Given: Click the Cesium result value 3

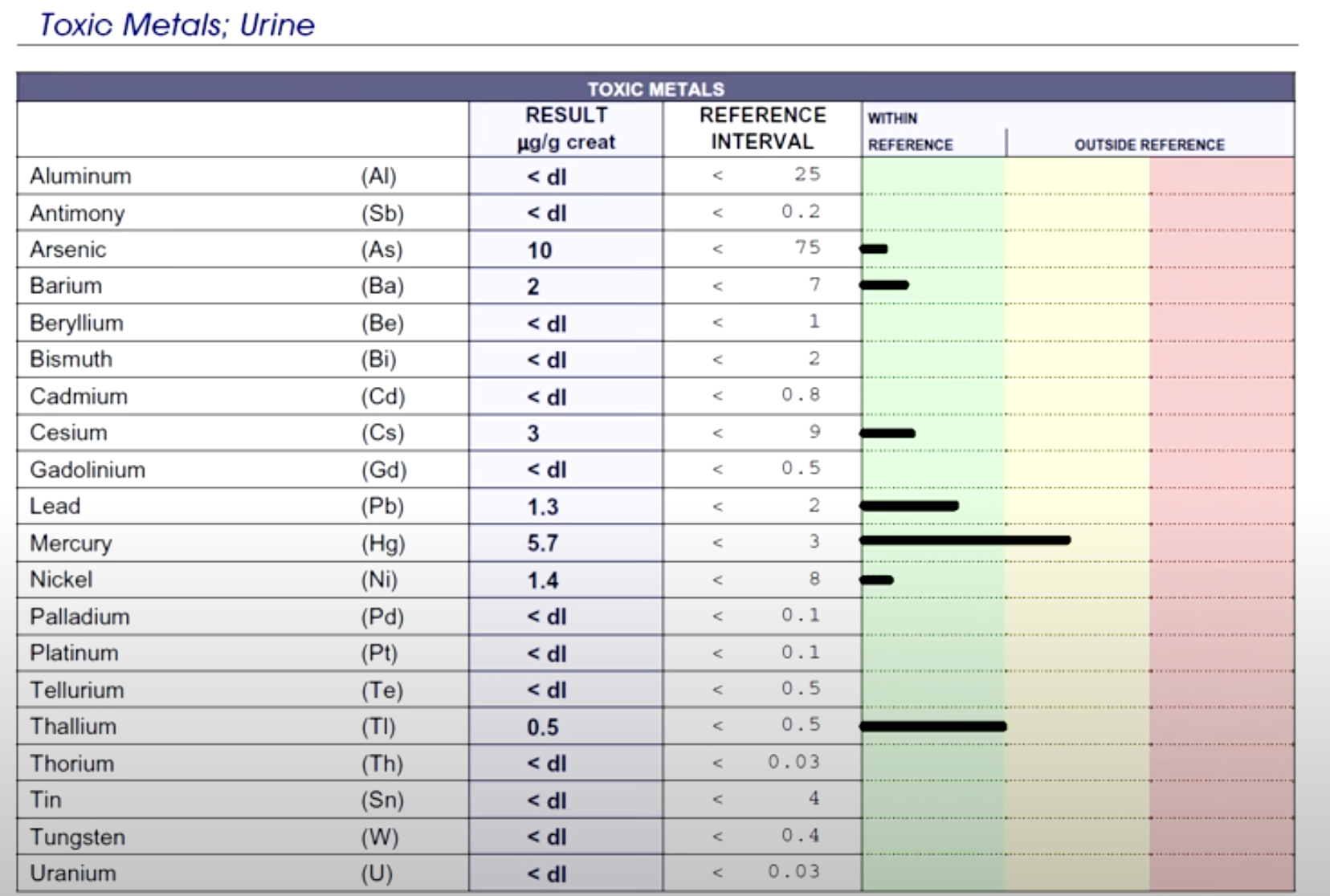Looking at the screenshot, I should click(x=532, y=434).
